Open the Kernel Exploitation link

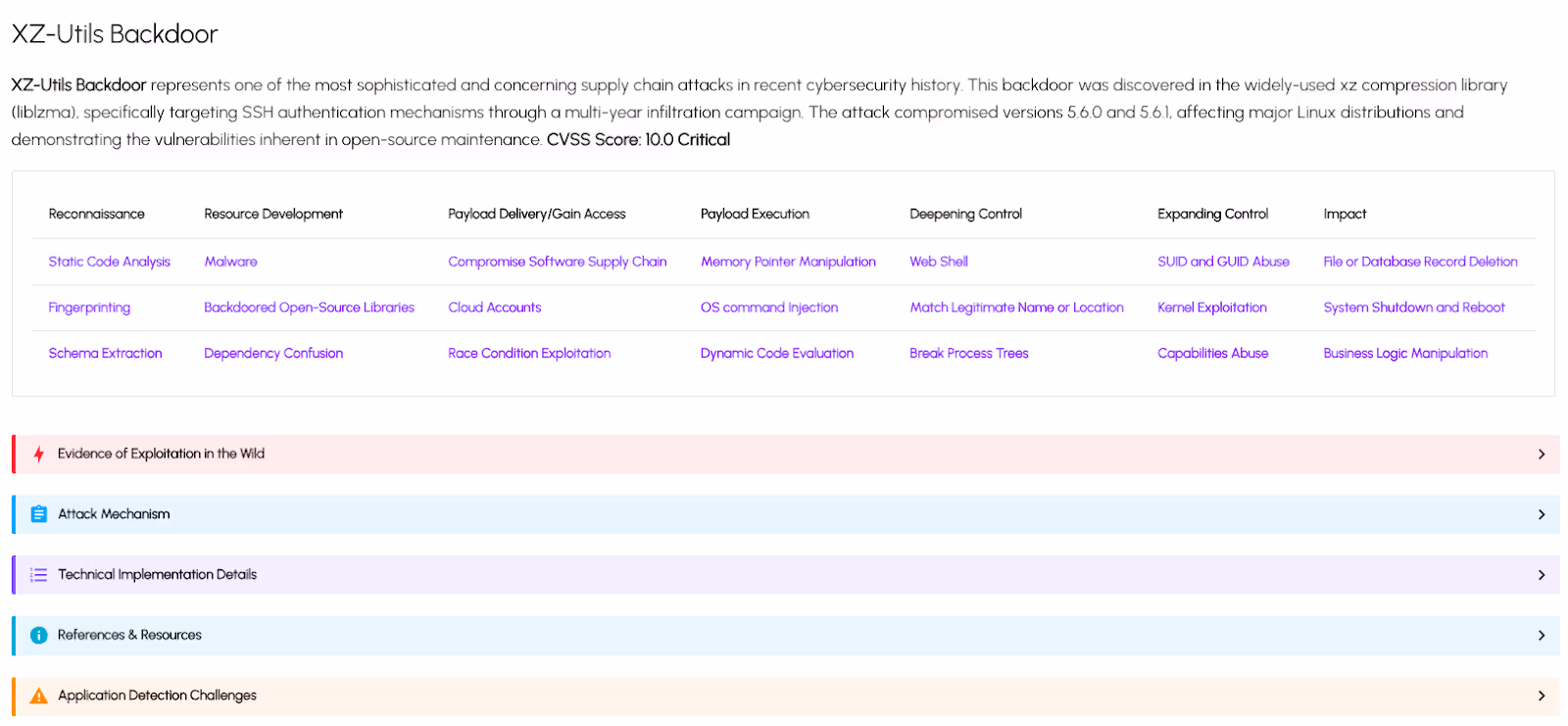coord(1212,308)
